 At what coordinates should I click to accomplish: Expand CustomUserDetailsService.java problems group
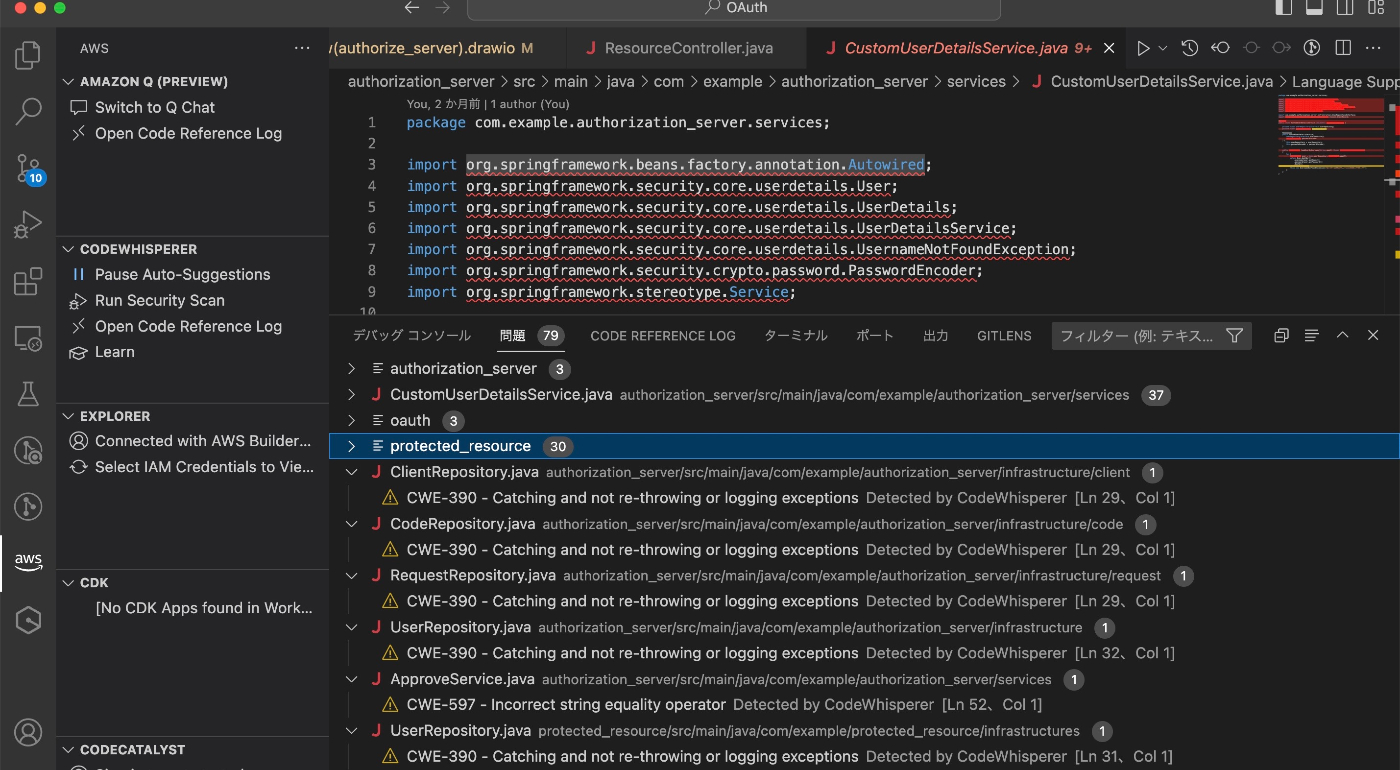(351, 395)
